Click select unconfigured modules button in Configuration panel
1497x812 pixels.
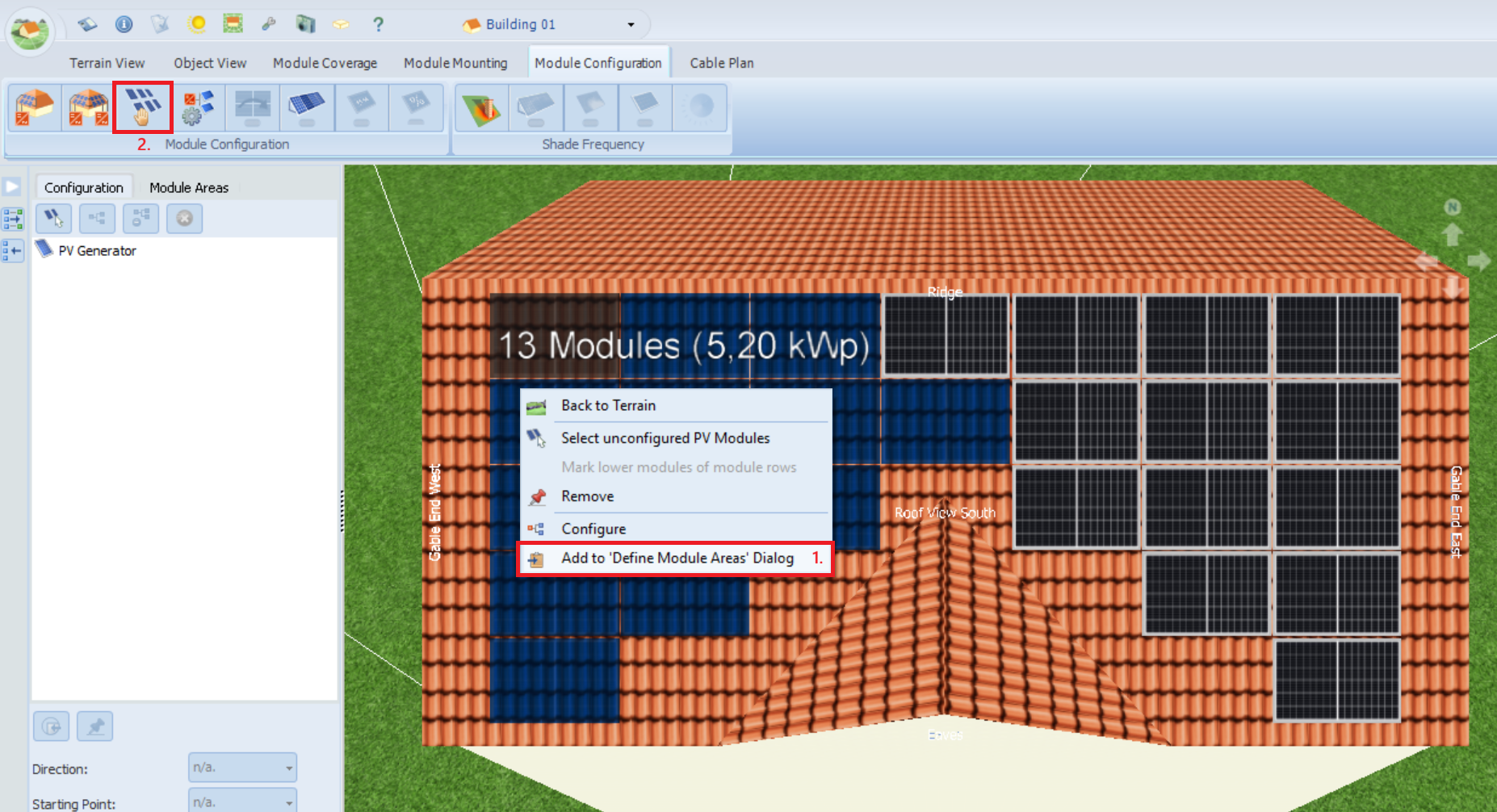[x=53, y=218]
